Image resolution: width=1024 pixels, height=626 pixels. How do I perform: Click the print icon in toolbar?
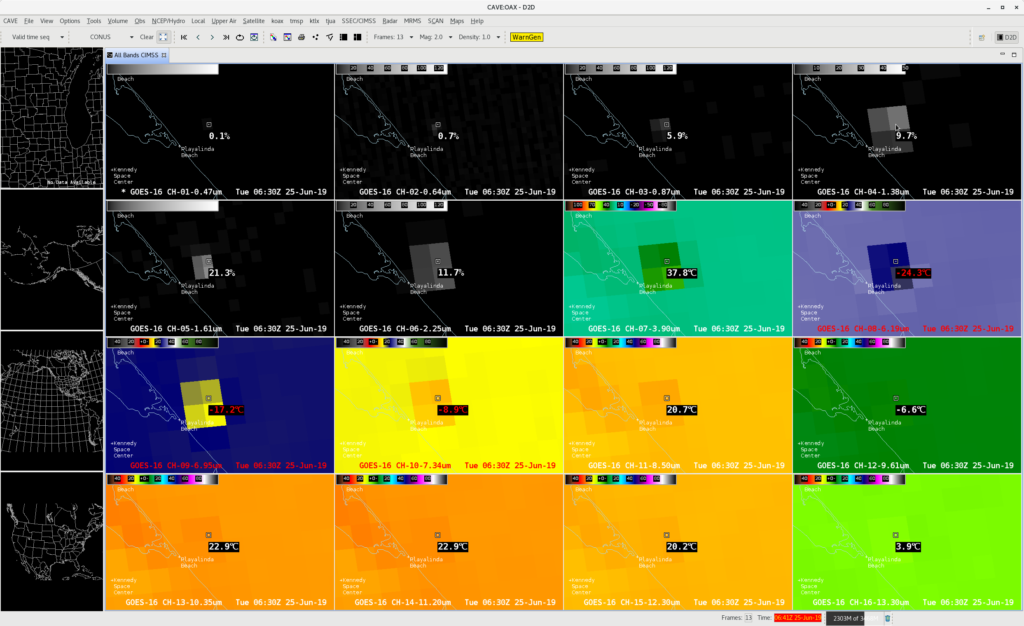(x=301, y=37)
